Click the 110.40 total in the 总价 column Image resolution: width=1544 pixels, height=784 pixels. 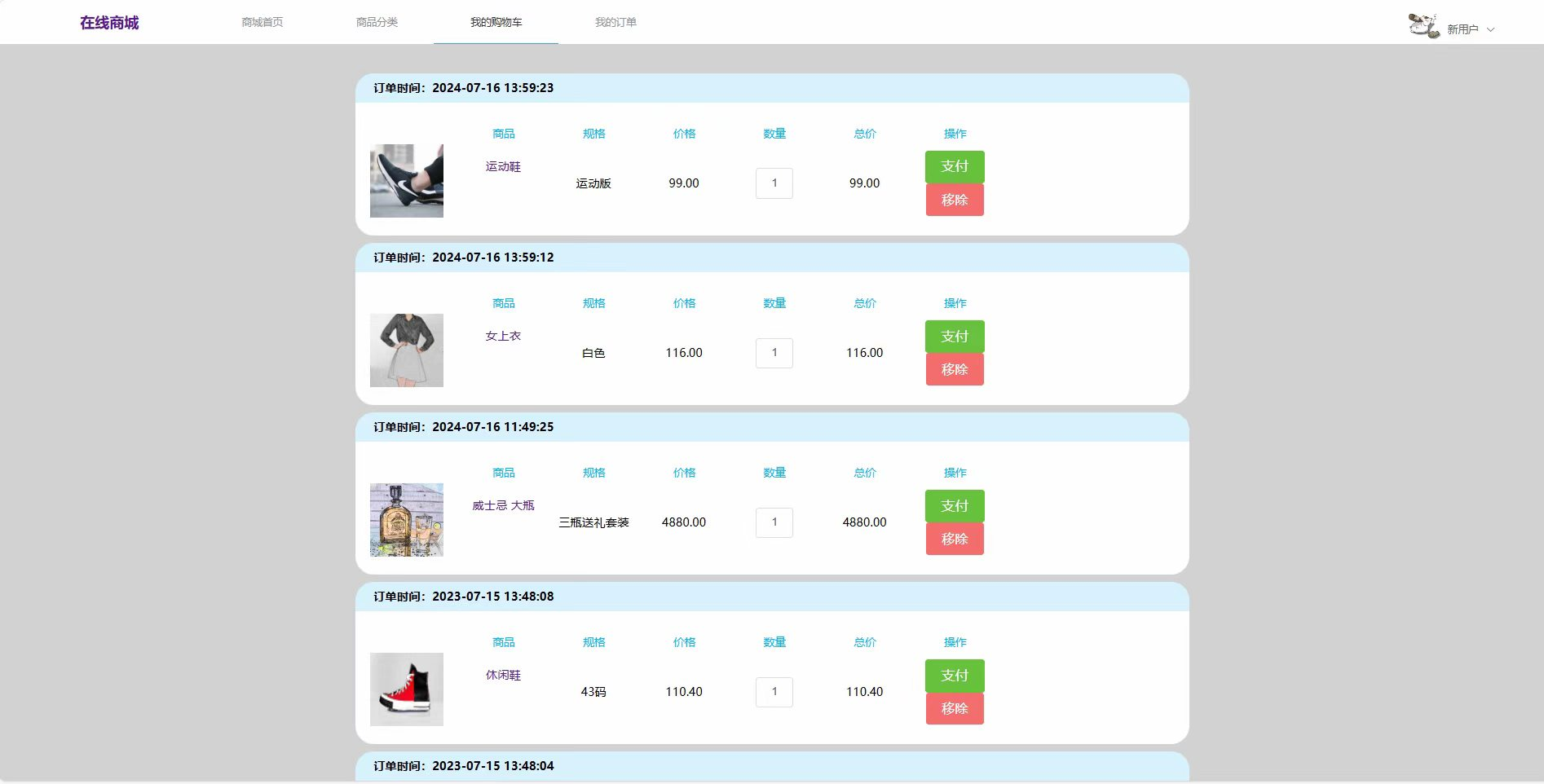[x=864, y=692]
